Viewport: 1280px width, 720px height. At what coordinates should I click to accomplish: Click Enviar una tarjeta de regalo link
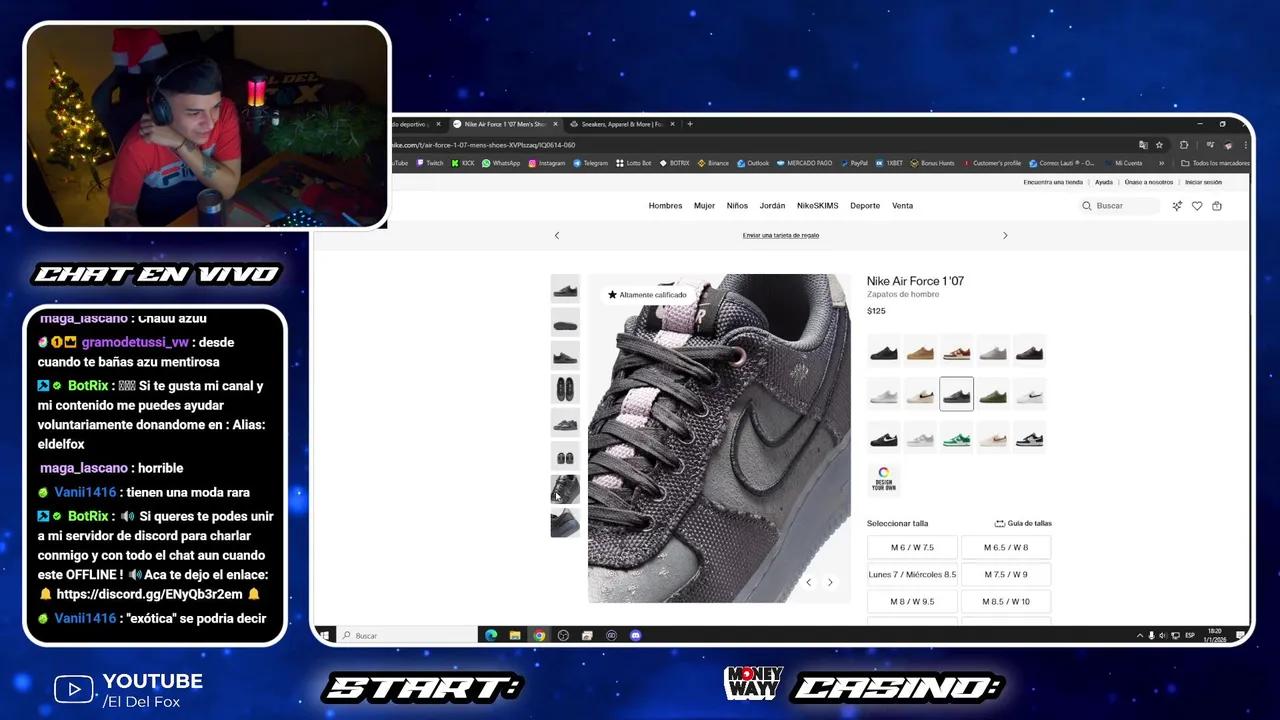[x=781, y=235]
